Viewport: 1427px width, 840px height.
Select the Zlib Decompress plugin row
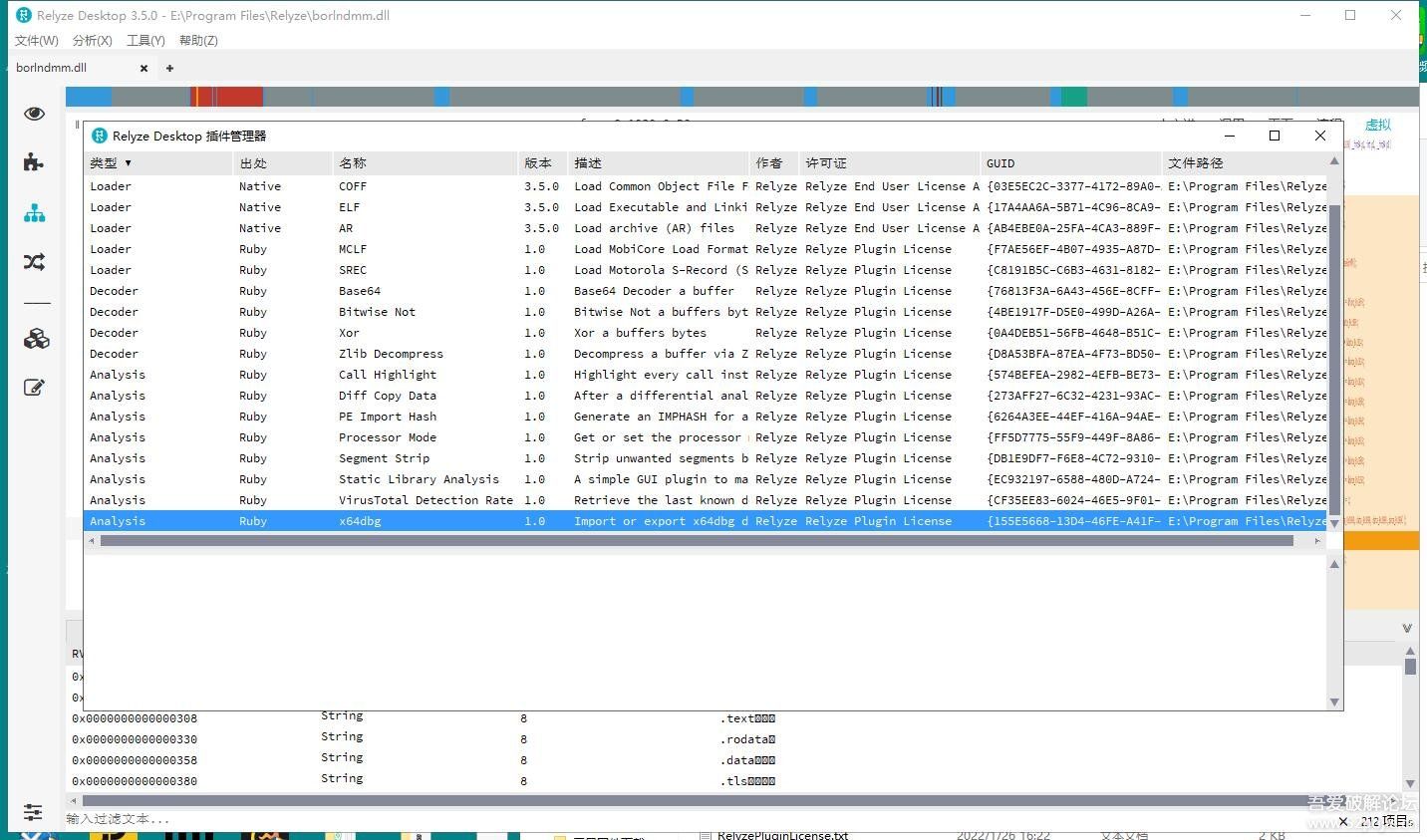(706, 354)
